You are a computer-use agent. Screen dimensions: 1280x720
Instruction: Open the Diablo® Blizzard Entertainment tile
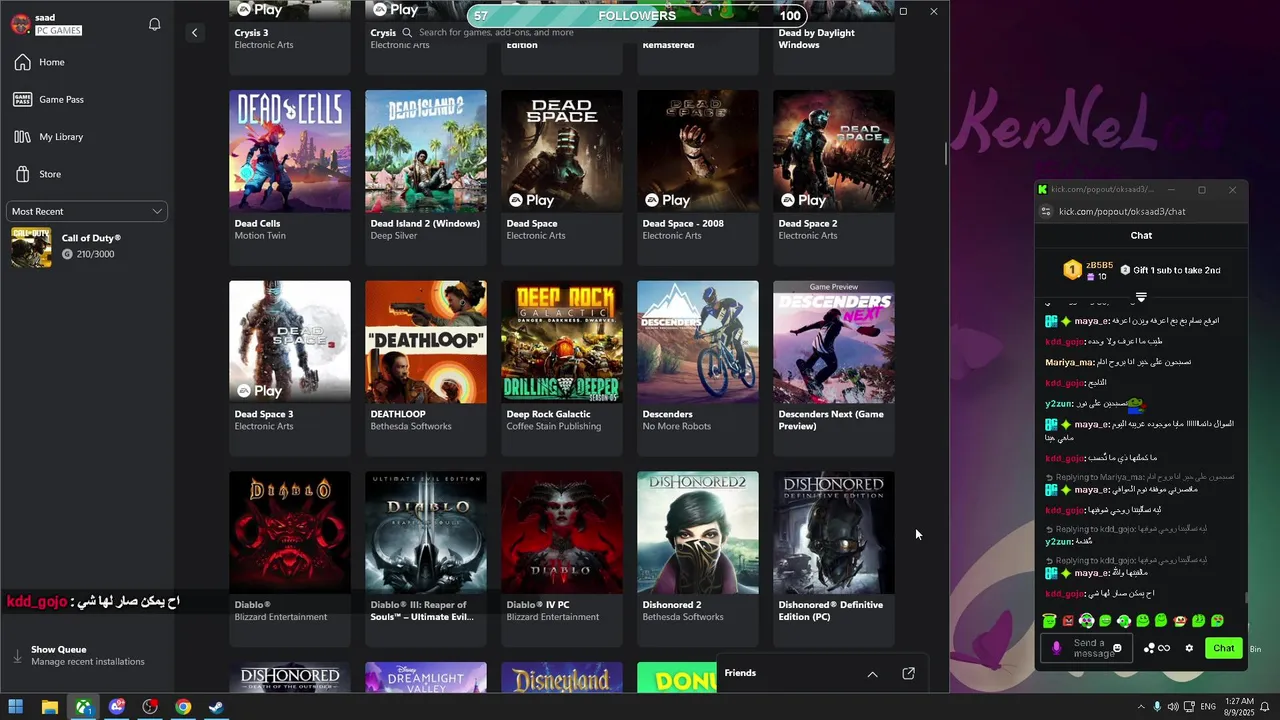pyautogui.click(x=290, y=558)
